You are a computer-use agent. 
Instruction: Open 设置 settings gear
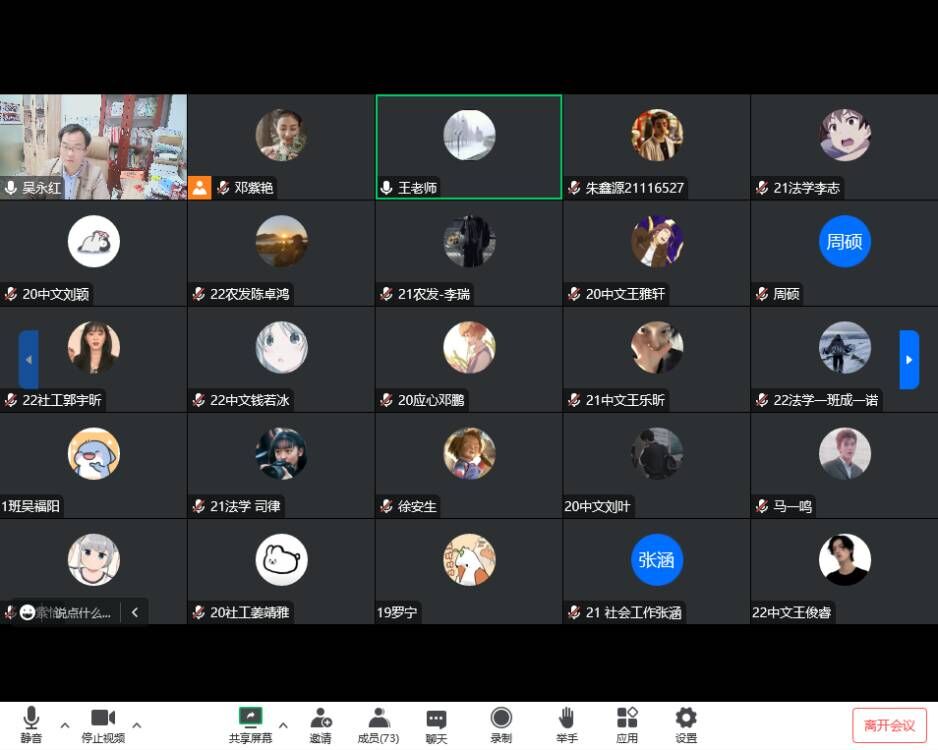[686, 718]
